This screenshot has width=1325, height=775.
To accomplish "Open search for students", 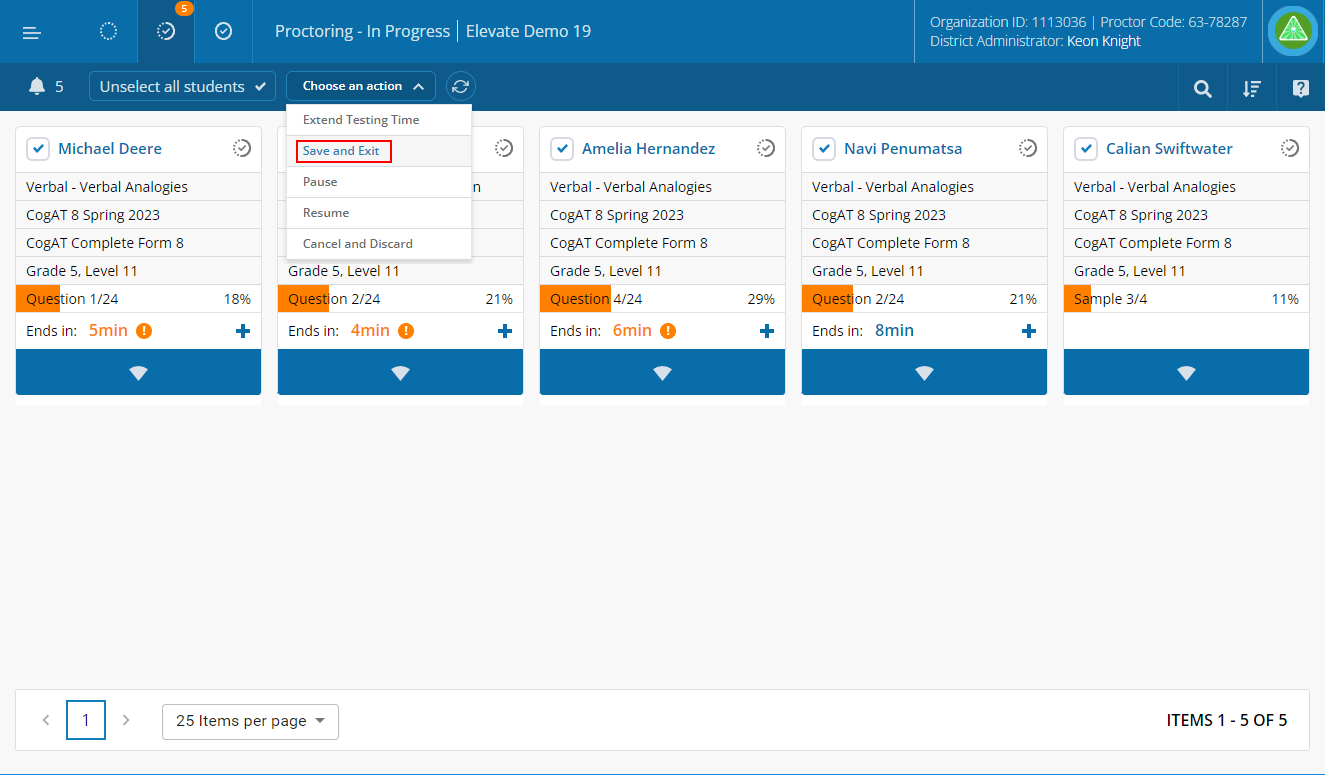I will pyautogui.click(x=1202, y=88).
